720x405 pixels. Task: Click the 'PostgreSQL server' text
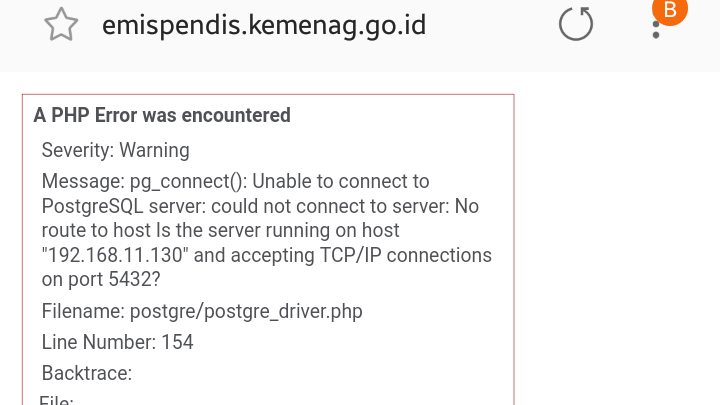click(x=124, y=206)
